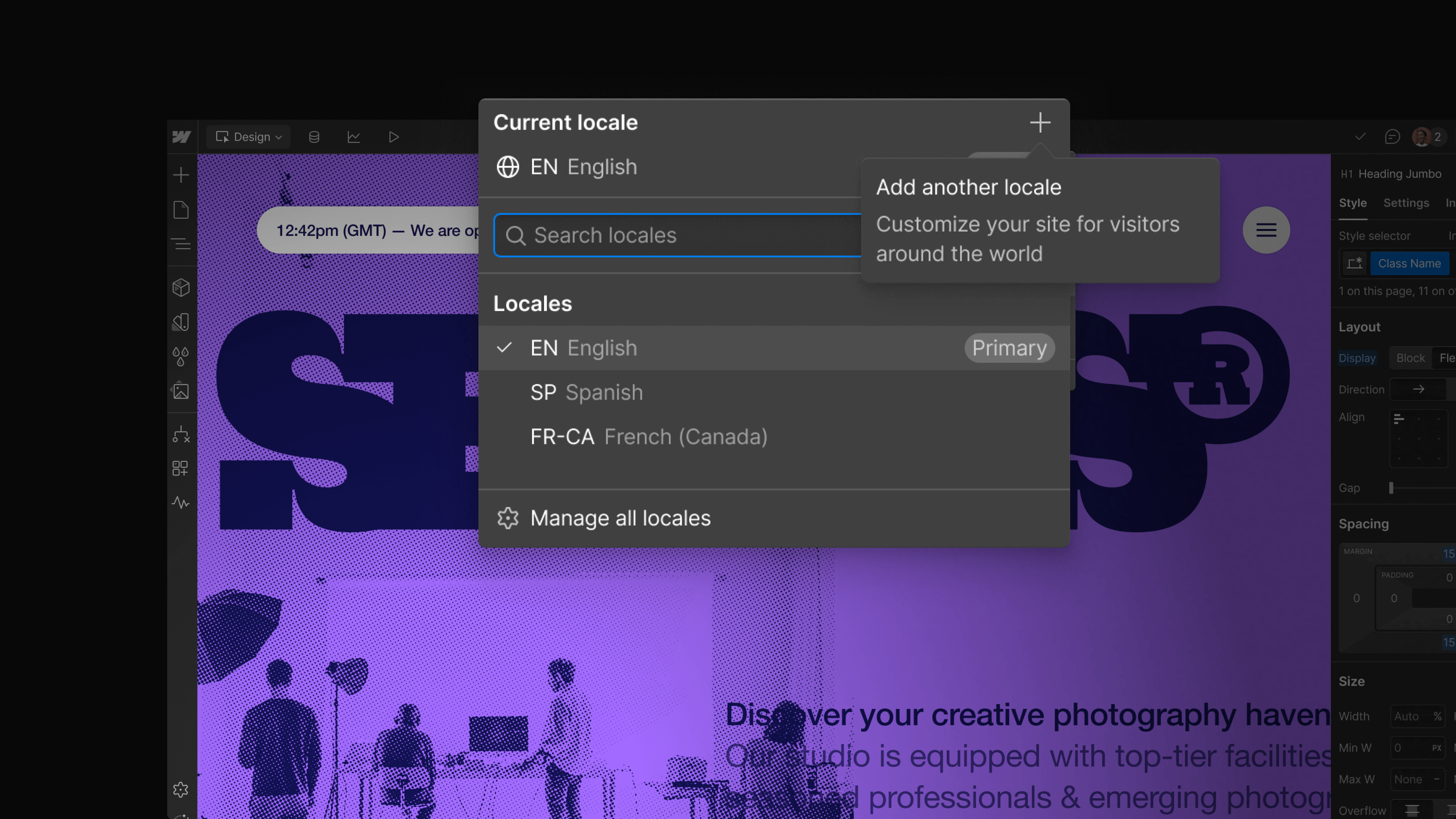This screenshot has width=1456, height=819.
Task: Switch to the Settings tab
Action: pos(1406,202)
